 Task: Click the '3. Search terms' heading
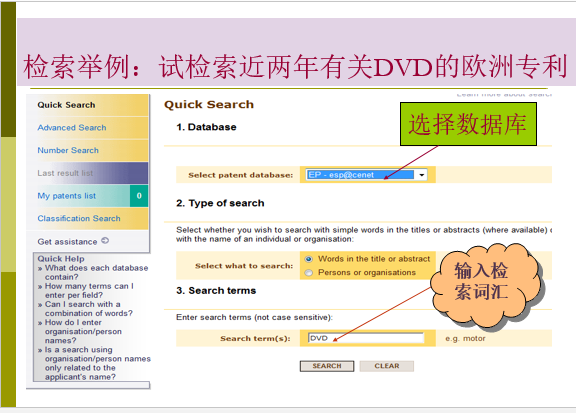216,291
